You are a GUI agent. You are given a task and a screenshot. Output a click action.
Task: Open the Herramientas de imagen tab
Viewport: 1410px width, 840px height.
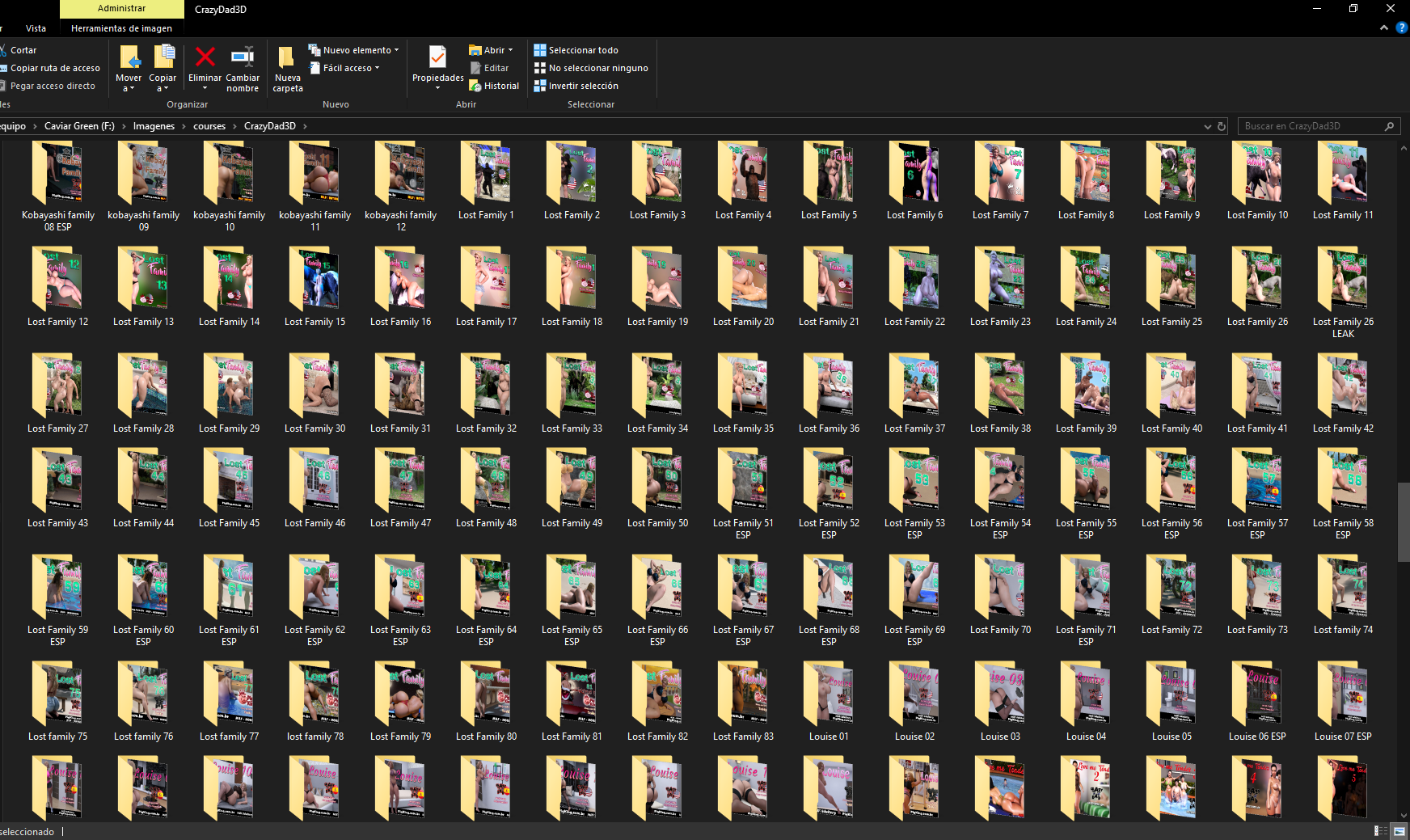pos(121,28)
